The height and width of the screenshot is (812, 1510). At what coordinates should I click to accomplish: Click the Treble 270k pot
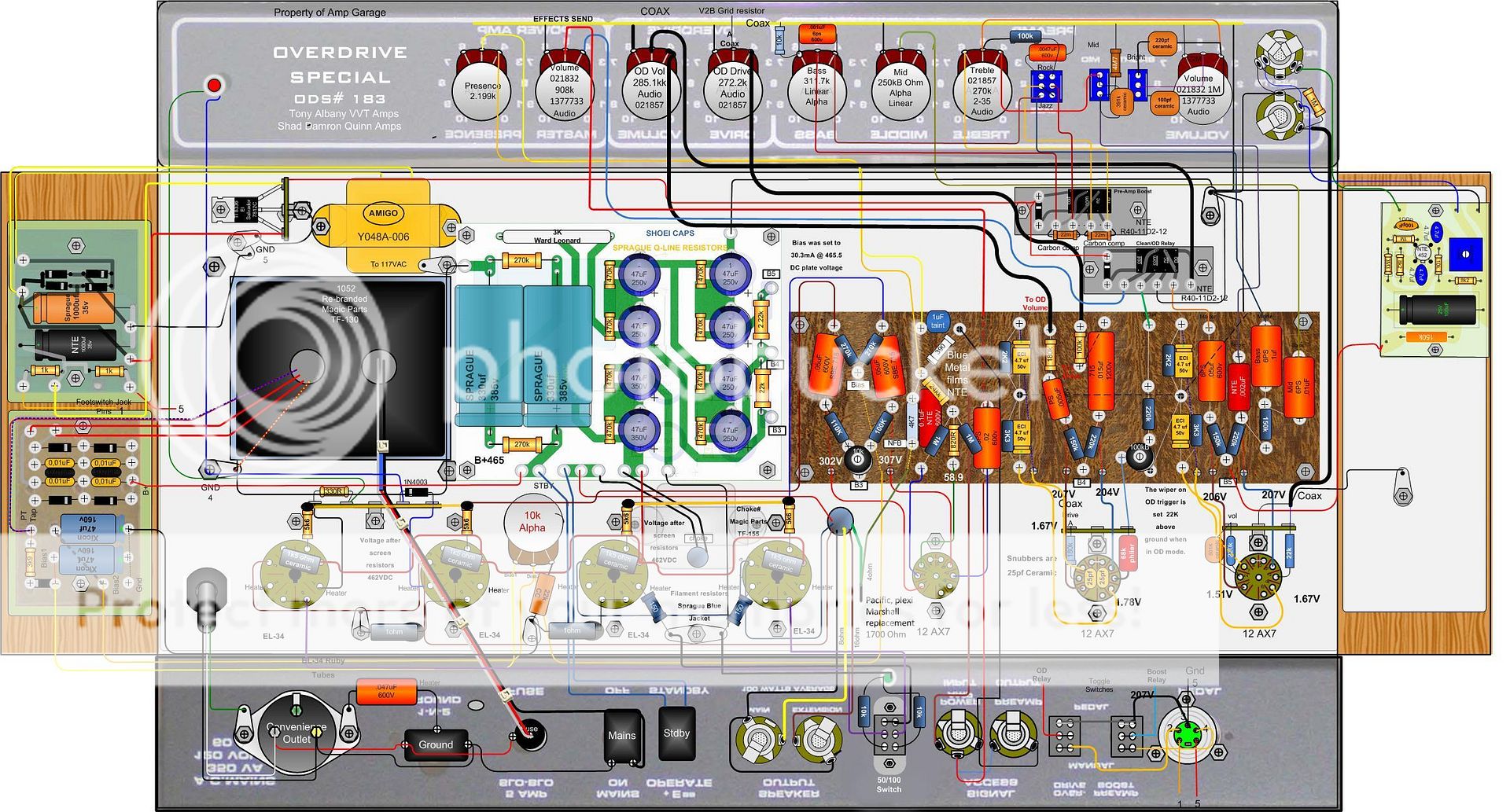[x=981, y=90]
